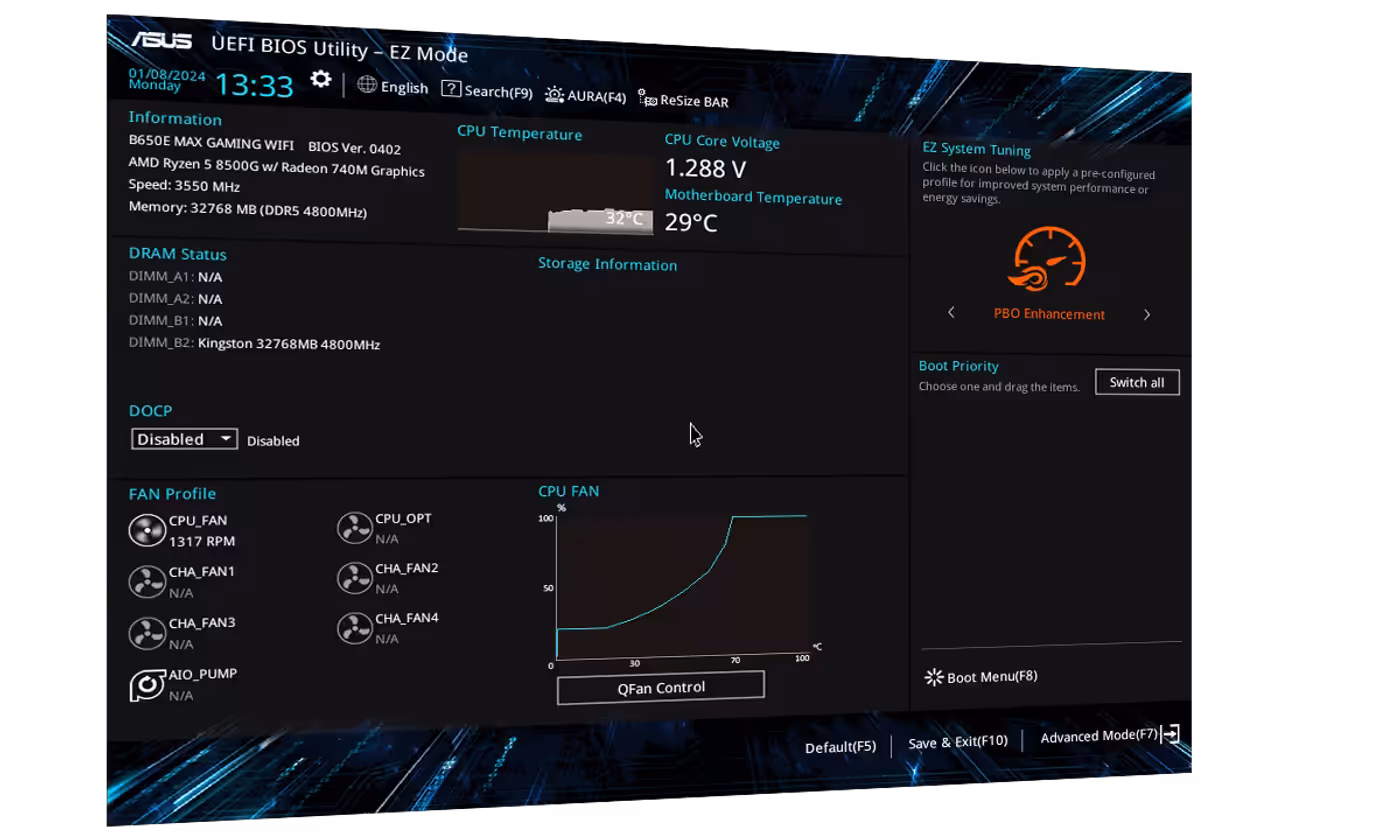Viewport: 1400px width, 840px height.
Task: Click B650E MAX GAMING WIFI model text
Action: point(211,143)
